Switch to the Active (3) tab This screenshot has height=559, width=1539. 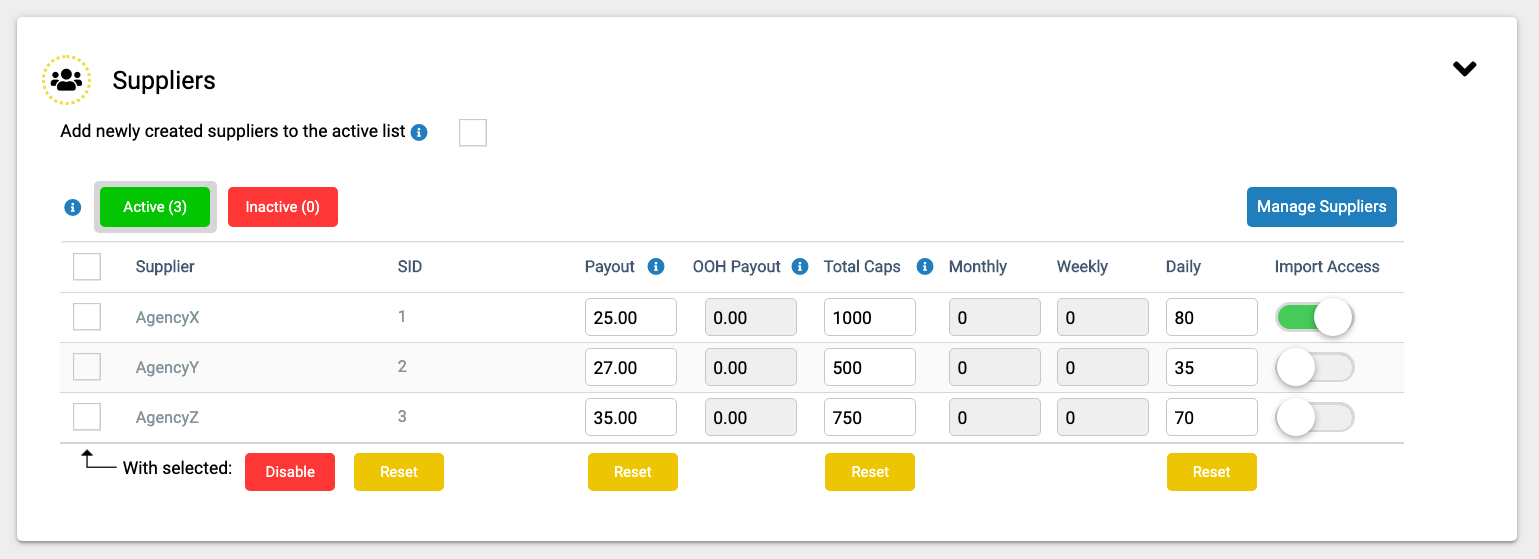pyautogui.click(x=155, y=207)
